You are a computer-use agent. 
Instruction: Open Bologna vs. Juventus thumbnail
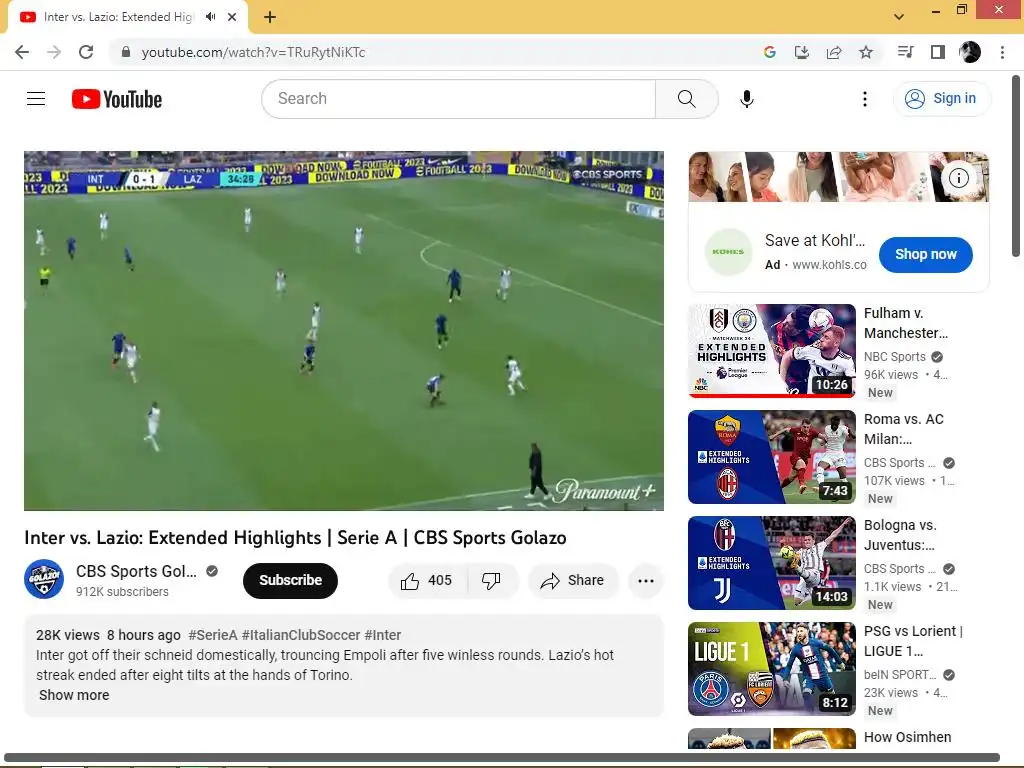pyautogui.click(x=771, y=563)
